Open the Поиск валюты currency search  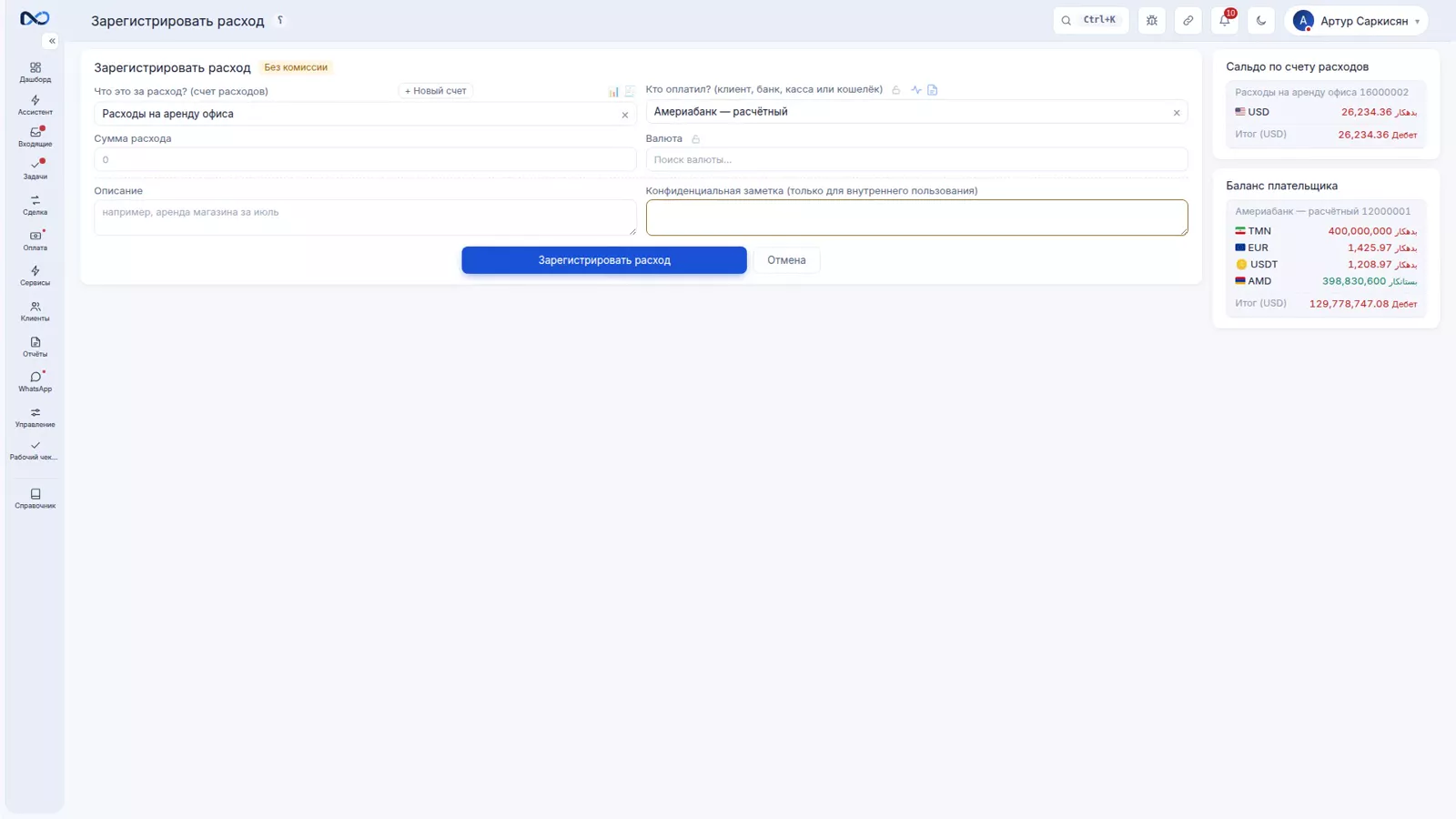[916, 159]
